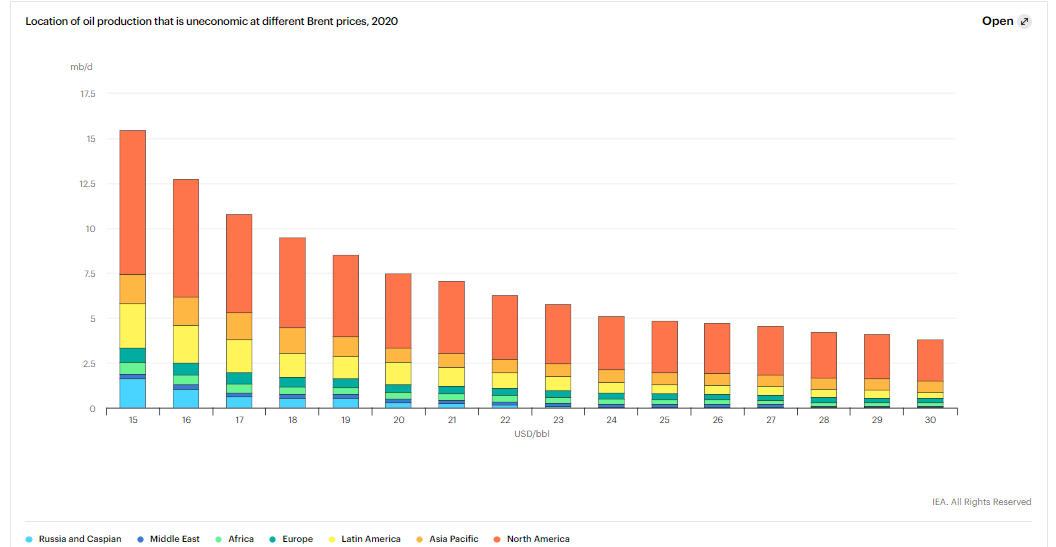The width and height of the screenshot is (1056, 547).
Task: Select Asia Pacific segment of the 22 USD bar
Action: click(x=505, y=366)
